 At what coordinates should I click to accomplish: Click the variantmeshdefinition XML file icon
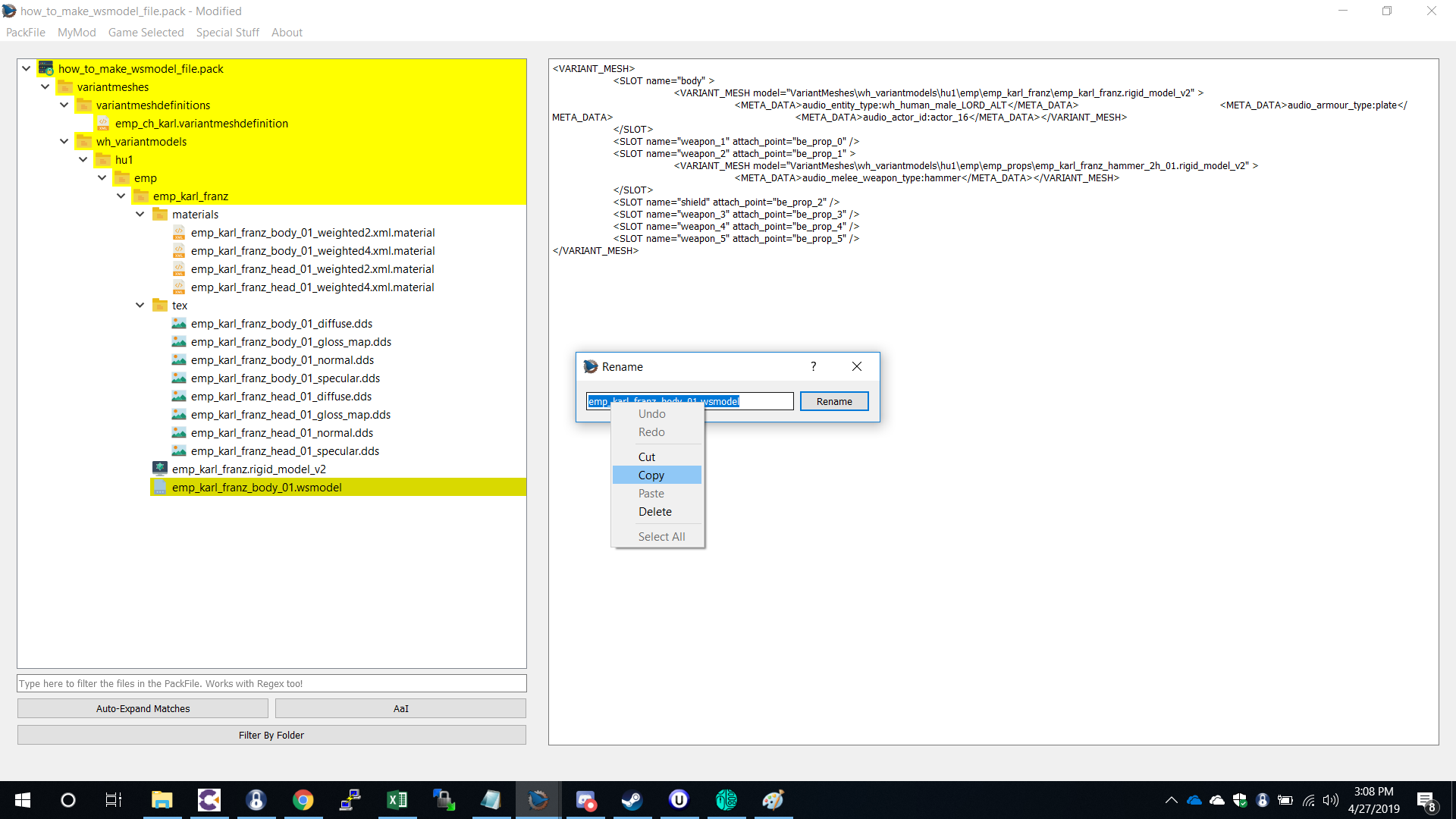103,123
